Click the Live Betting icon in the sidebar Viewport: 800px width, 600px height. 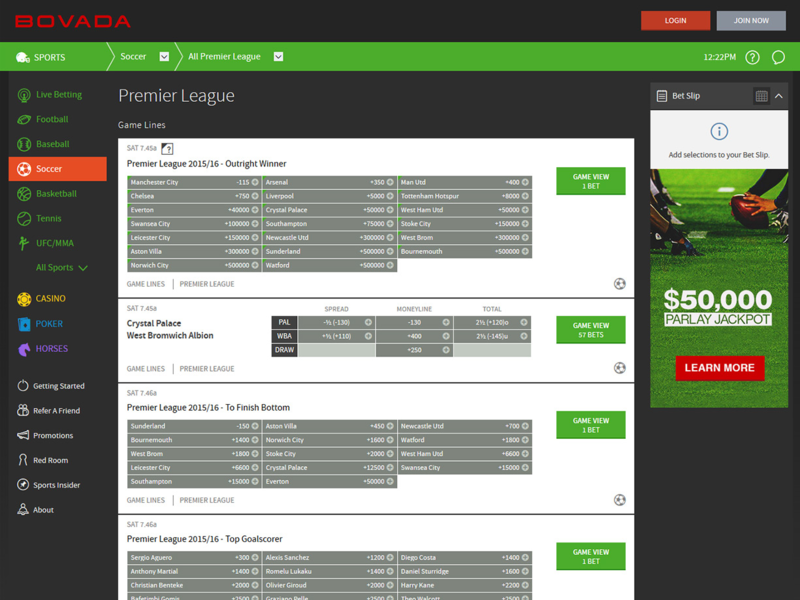[23, 95]
